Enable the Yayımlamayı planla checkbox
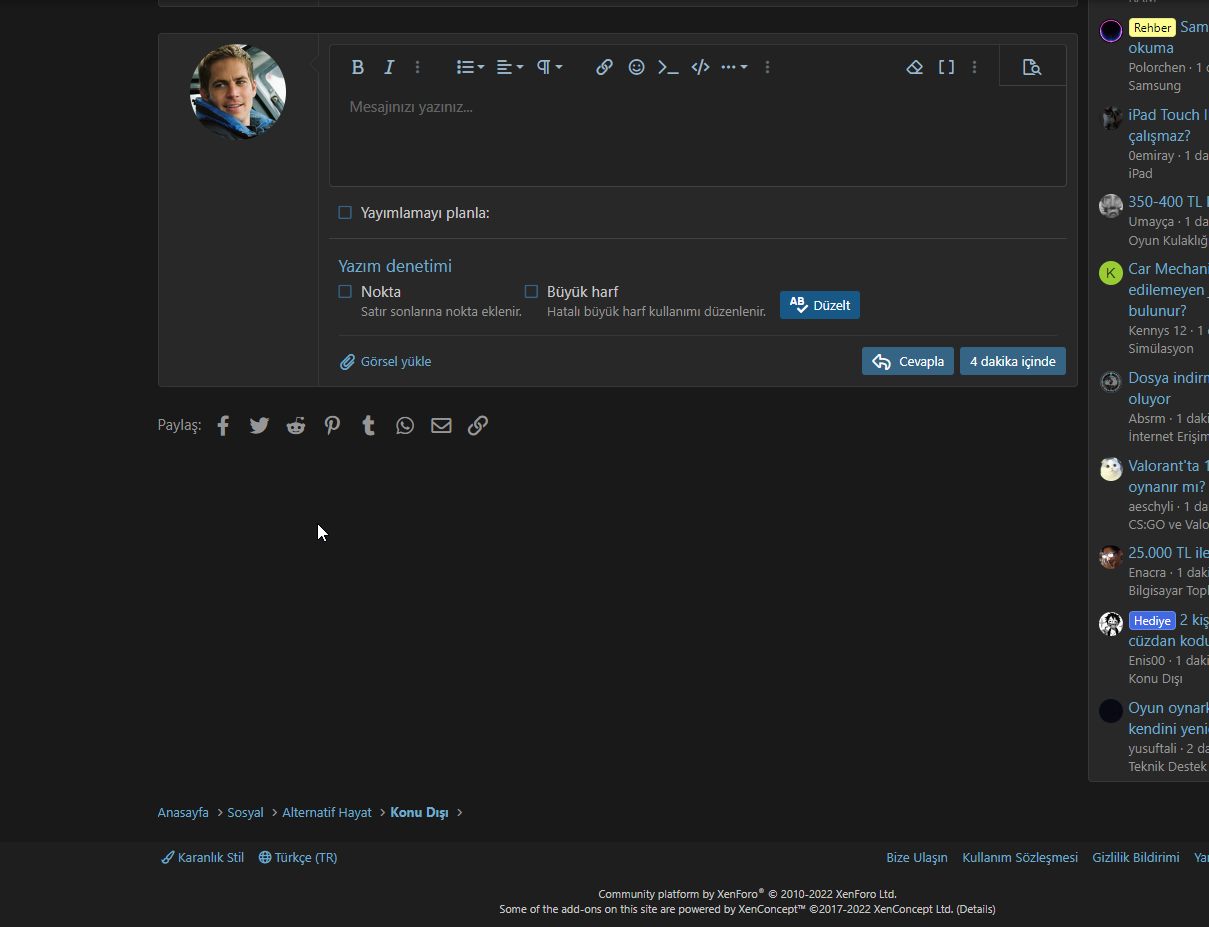The image size is (1209, 927). pos(345,213)
